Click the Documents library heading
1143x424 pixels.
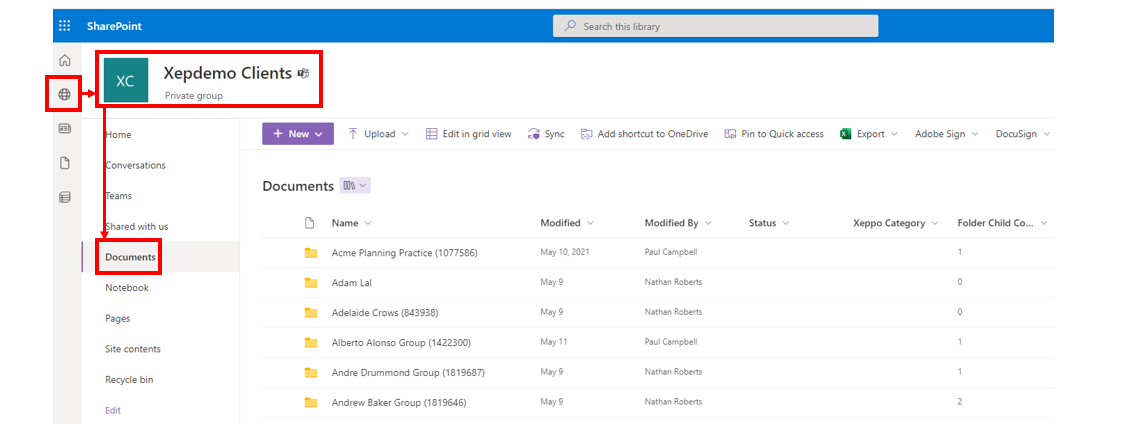tap(298, 186)
